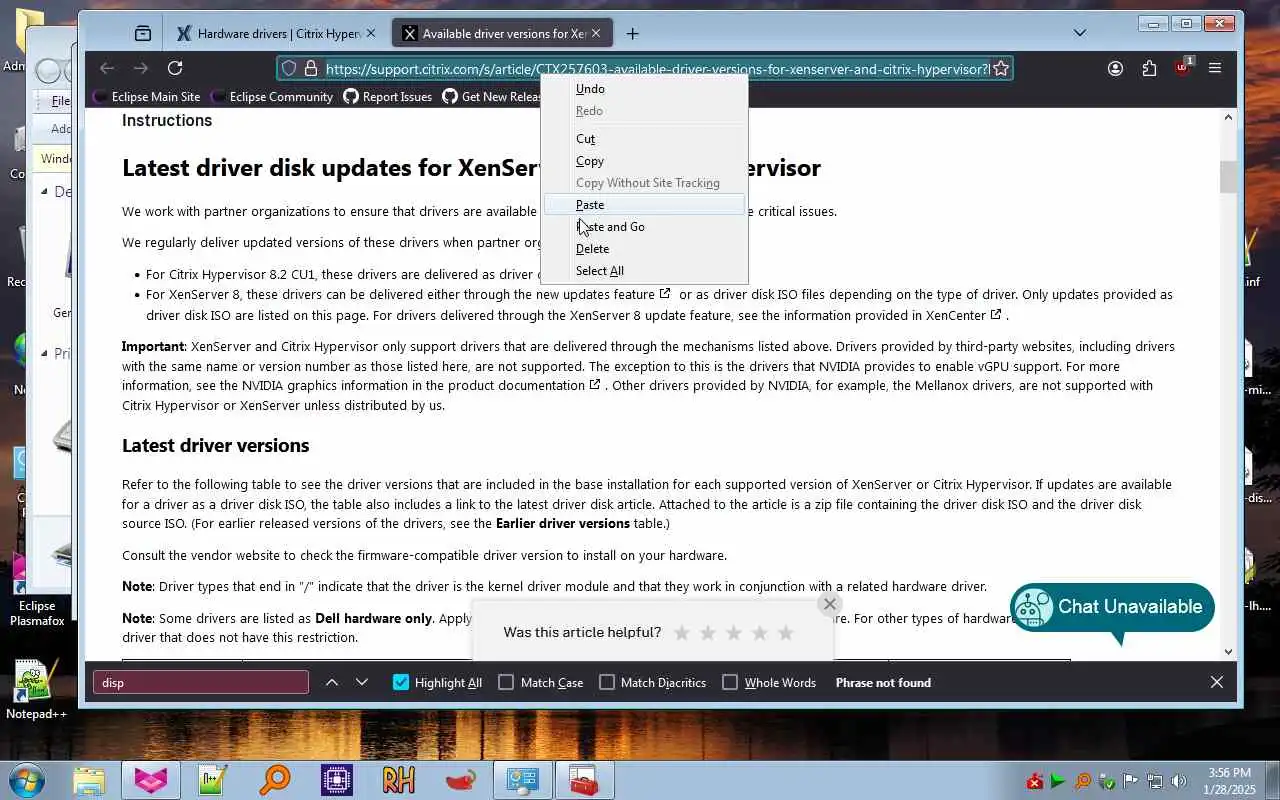The width and height of the screenshot is (1280, 800).
Task: Open the Notepad++ desktop shortcut
Action: click(36, 689)
